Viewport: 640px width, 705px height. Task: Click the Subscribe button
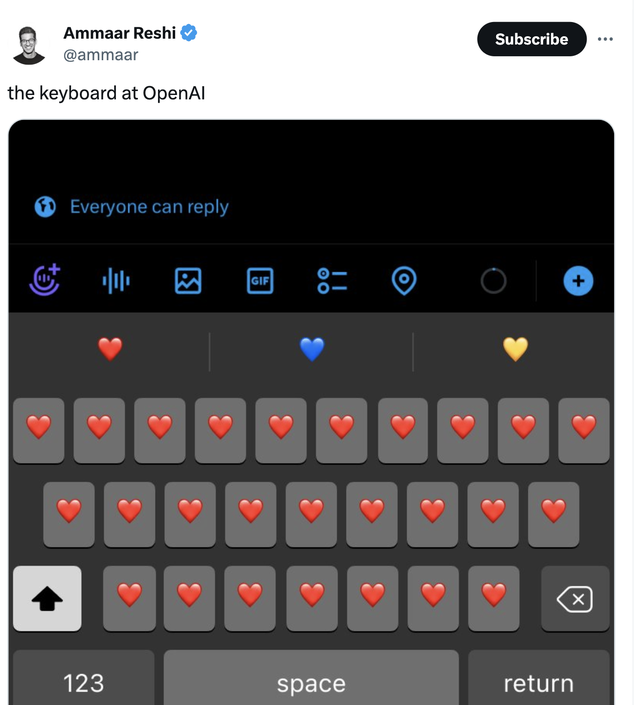[531, 39]
